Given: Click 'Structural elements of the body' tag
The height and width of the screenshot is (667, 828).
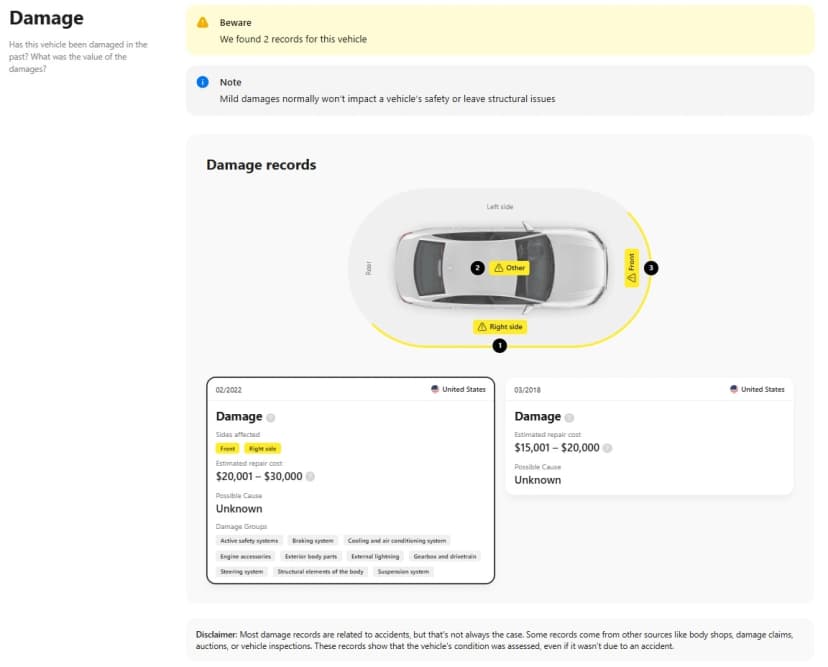Looking at the screenshot, I should (320, 572).
